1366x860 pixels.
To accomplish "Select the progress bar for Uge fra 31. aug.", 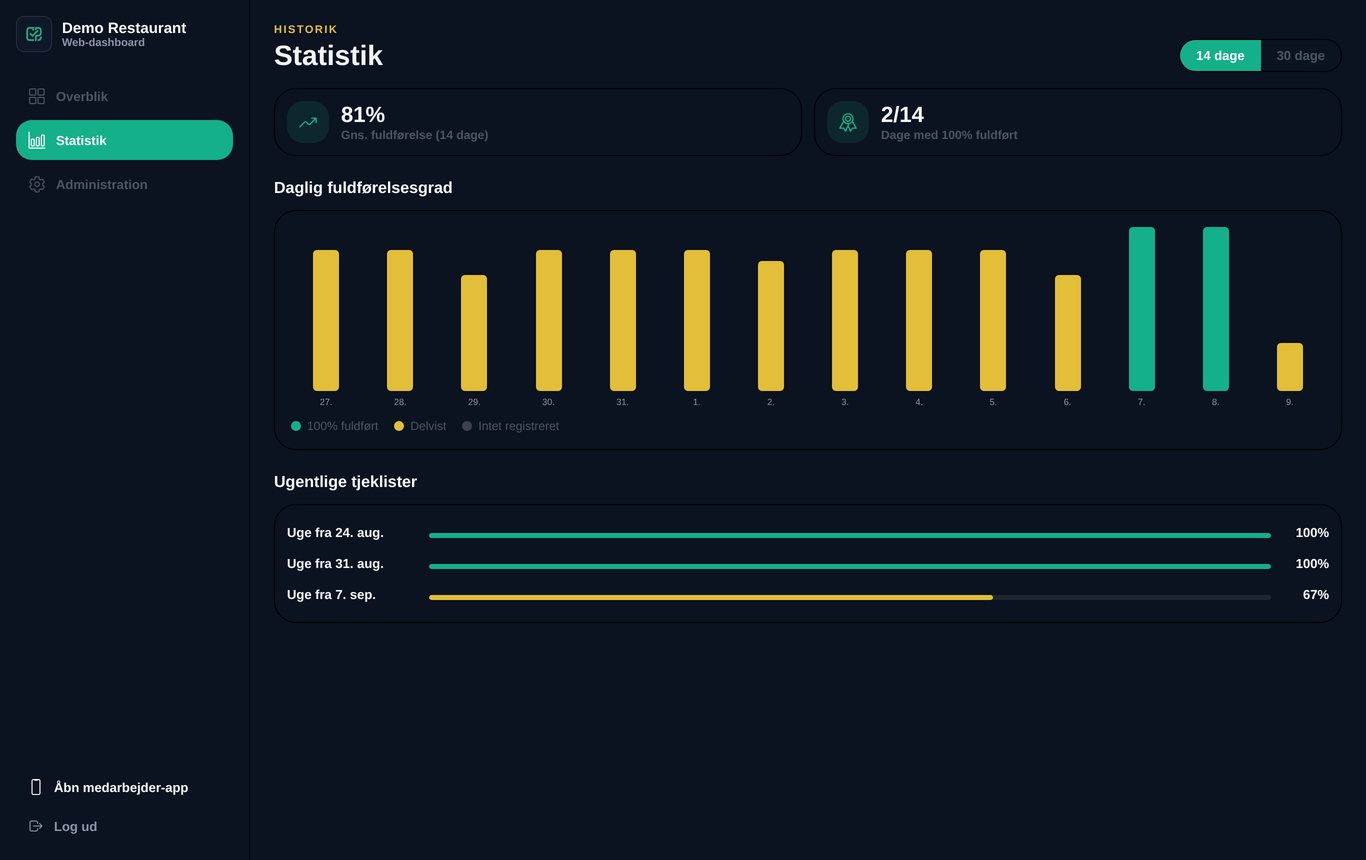I will [x=850, y=566].
